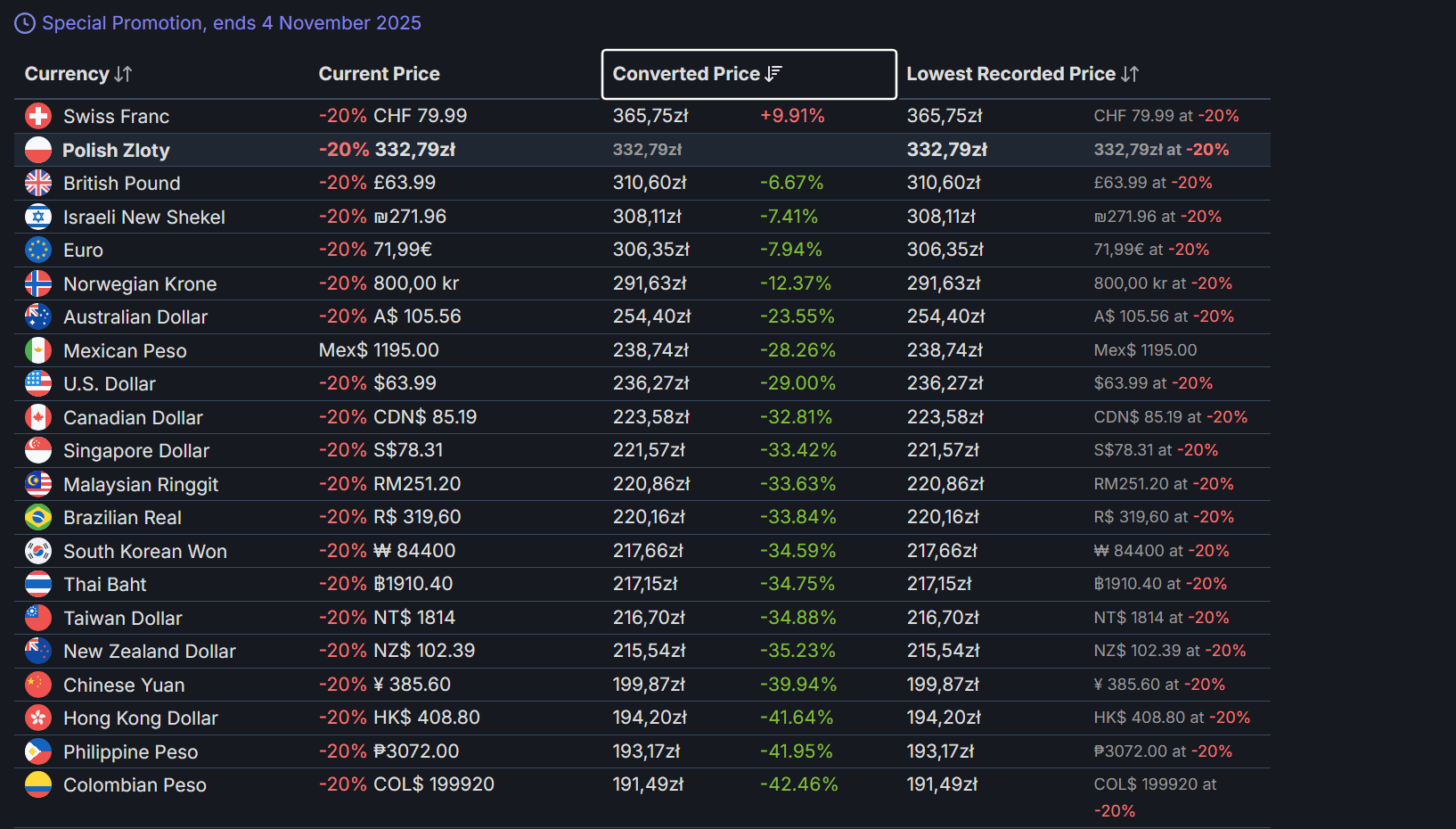Click the British Pound flag icon
This screenshot has height=829, width=1456.
click(38, 183)
